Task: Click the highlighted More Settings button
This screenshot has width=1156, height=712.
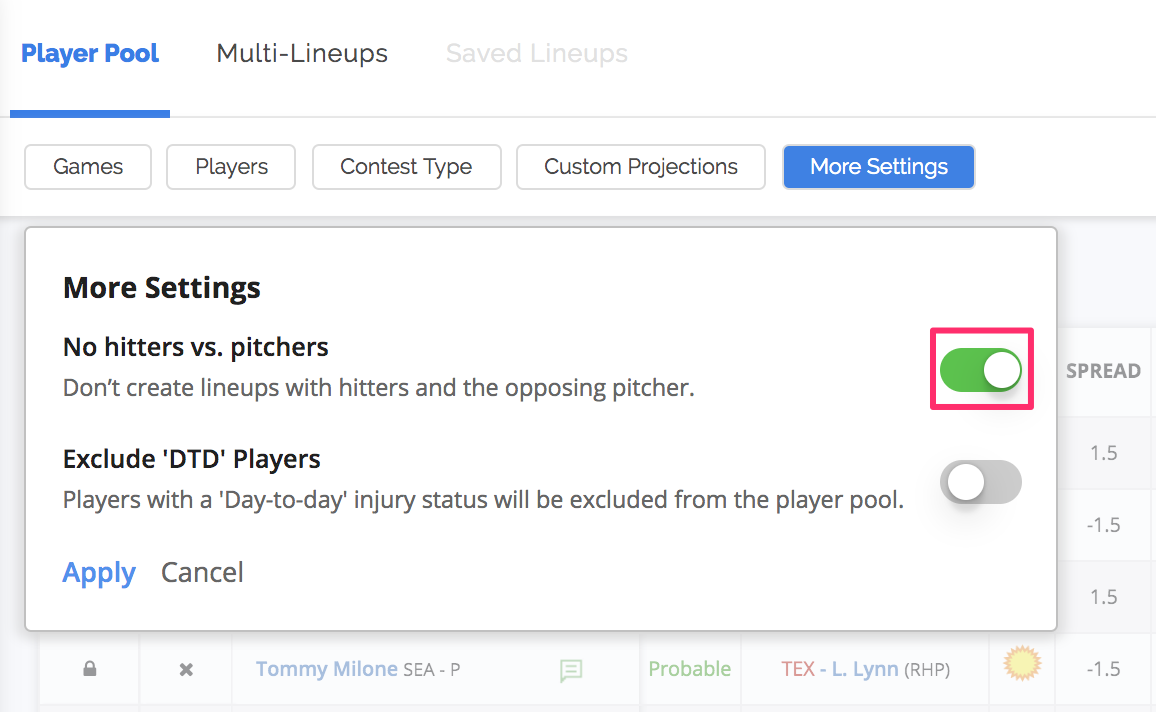Action: pyautogui.click(x=878, y=167)
